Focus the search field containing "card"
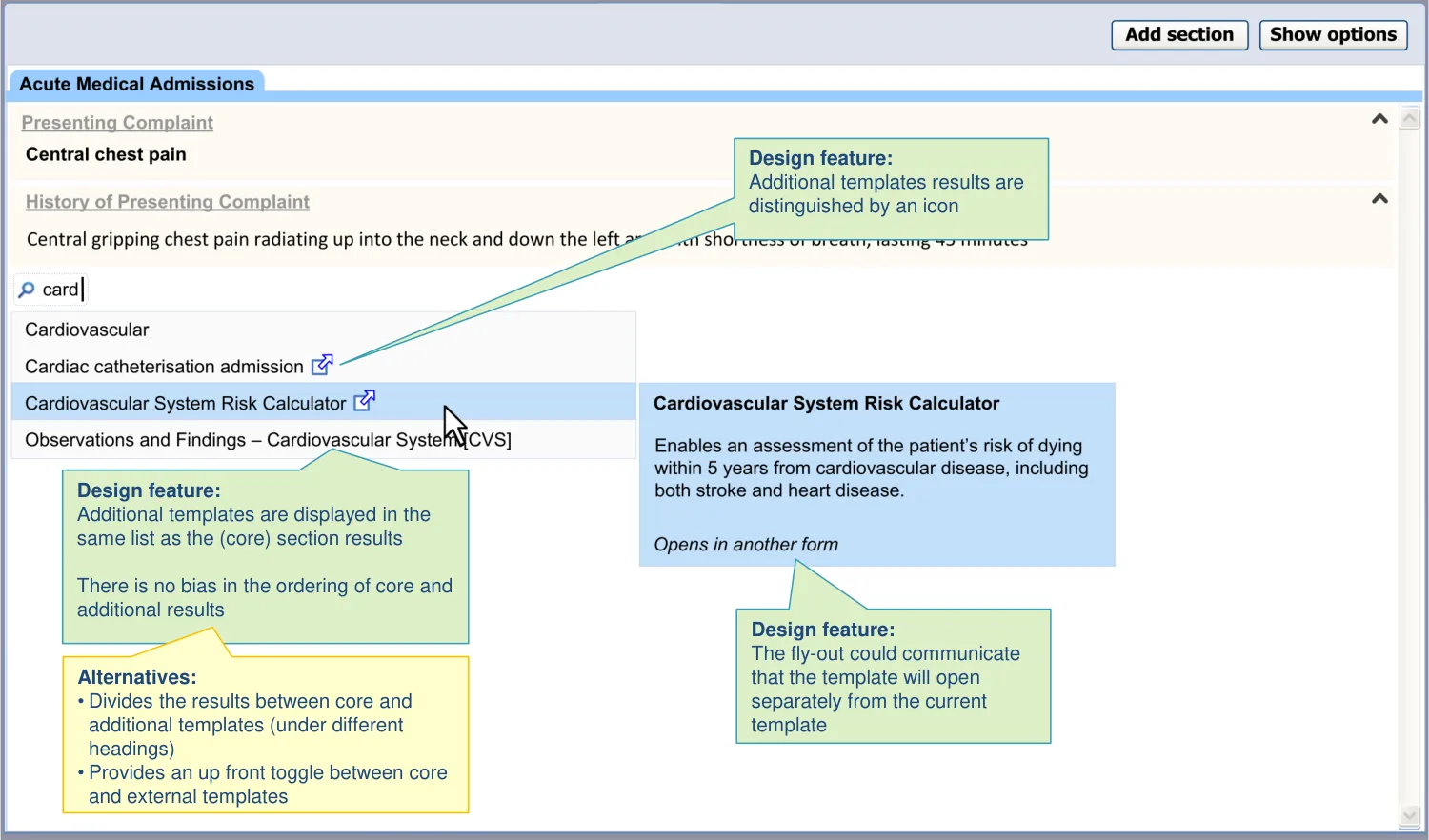 point(191,290)
